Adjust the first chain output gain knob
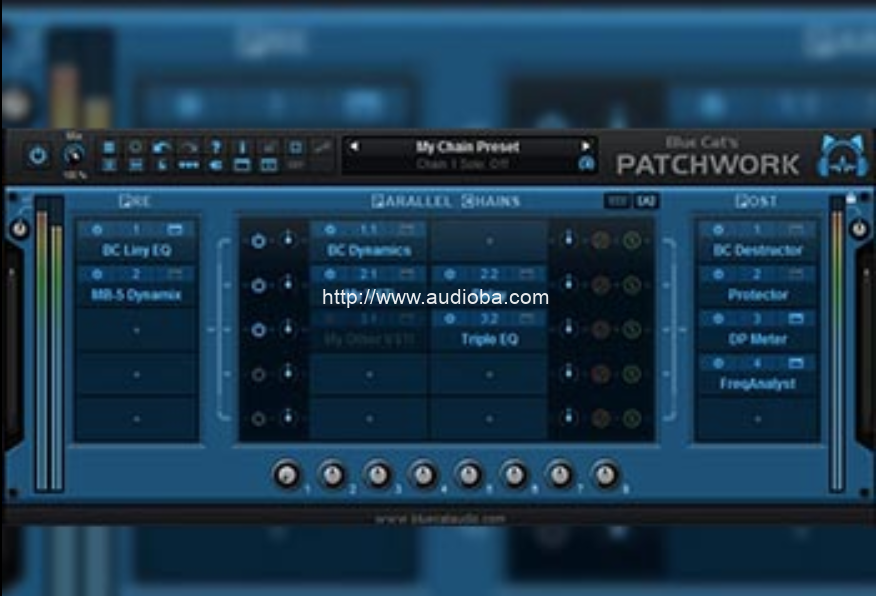 [x=569, y=239]
